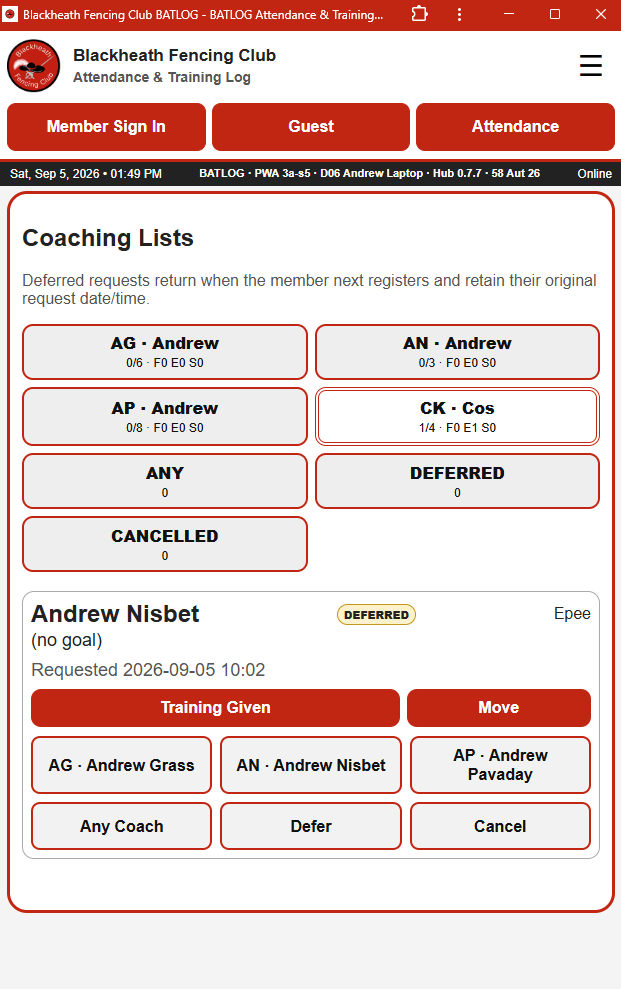Click the Move button
This screenshot has width=621, height=989.
pyautogui.click(x=499, y=708)
